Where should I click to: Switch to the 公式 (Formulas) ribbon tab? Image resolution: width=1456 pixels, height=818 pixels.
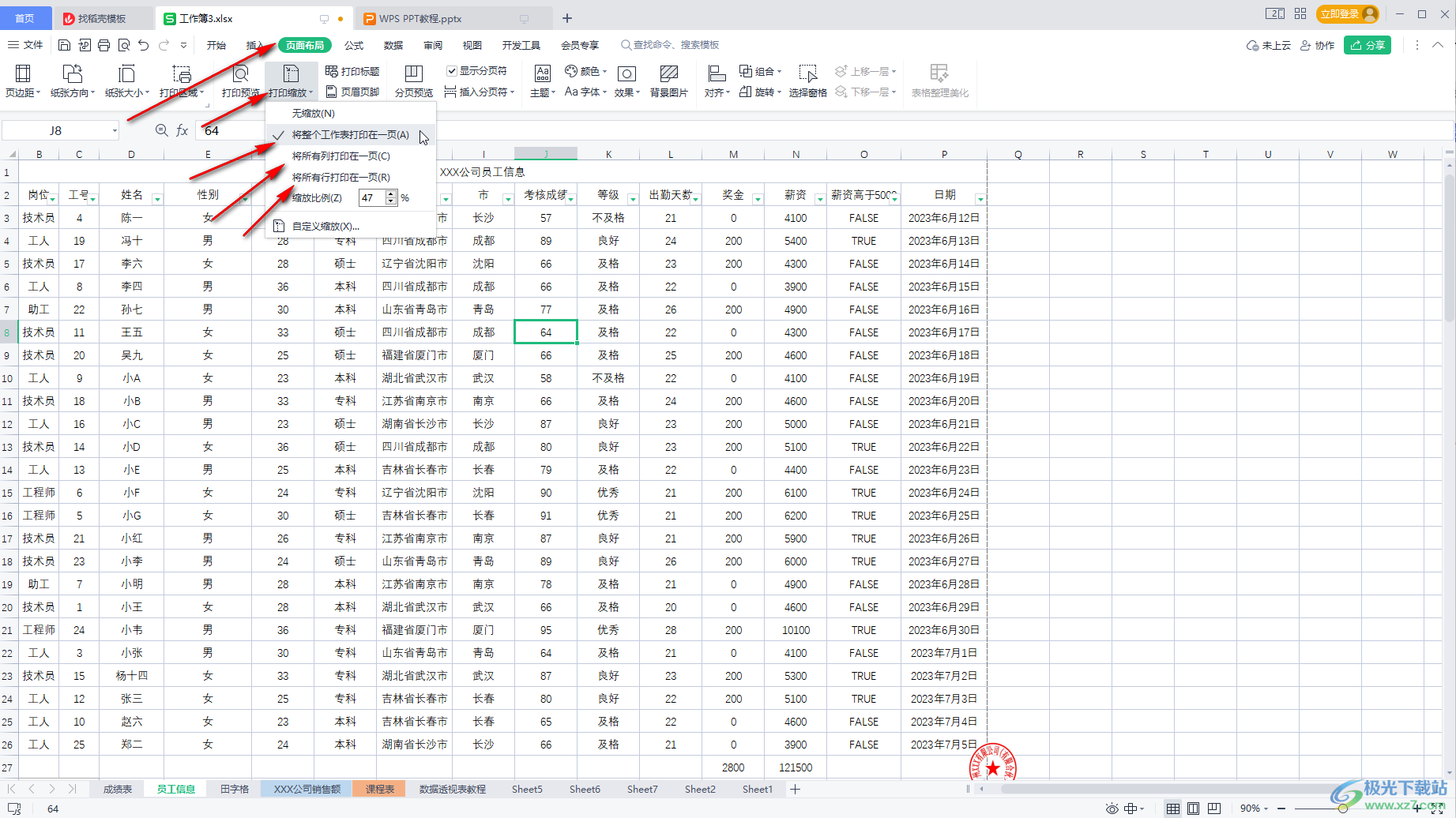coord(354,45)
